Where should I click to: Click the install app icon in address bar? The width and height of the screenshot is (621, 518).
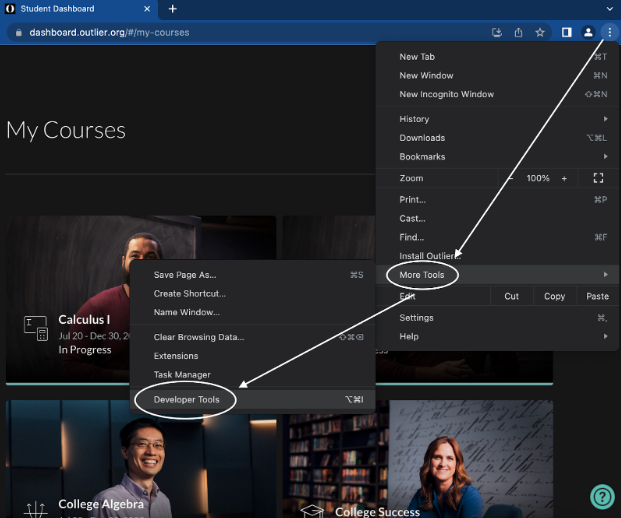(497, 32)
